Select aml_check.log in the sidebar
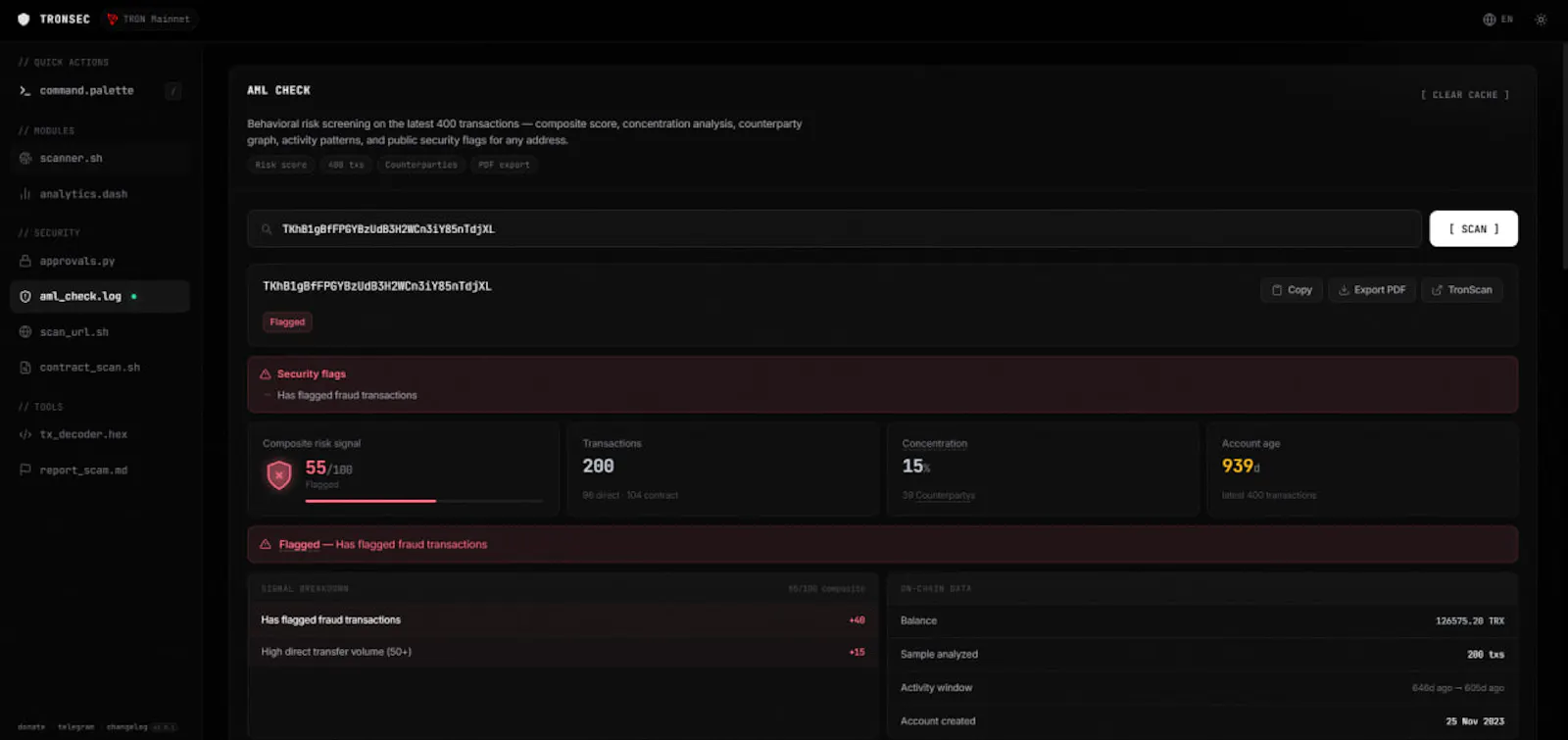 coord(100,296)
